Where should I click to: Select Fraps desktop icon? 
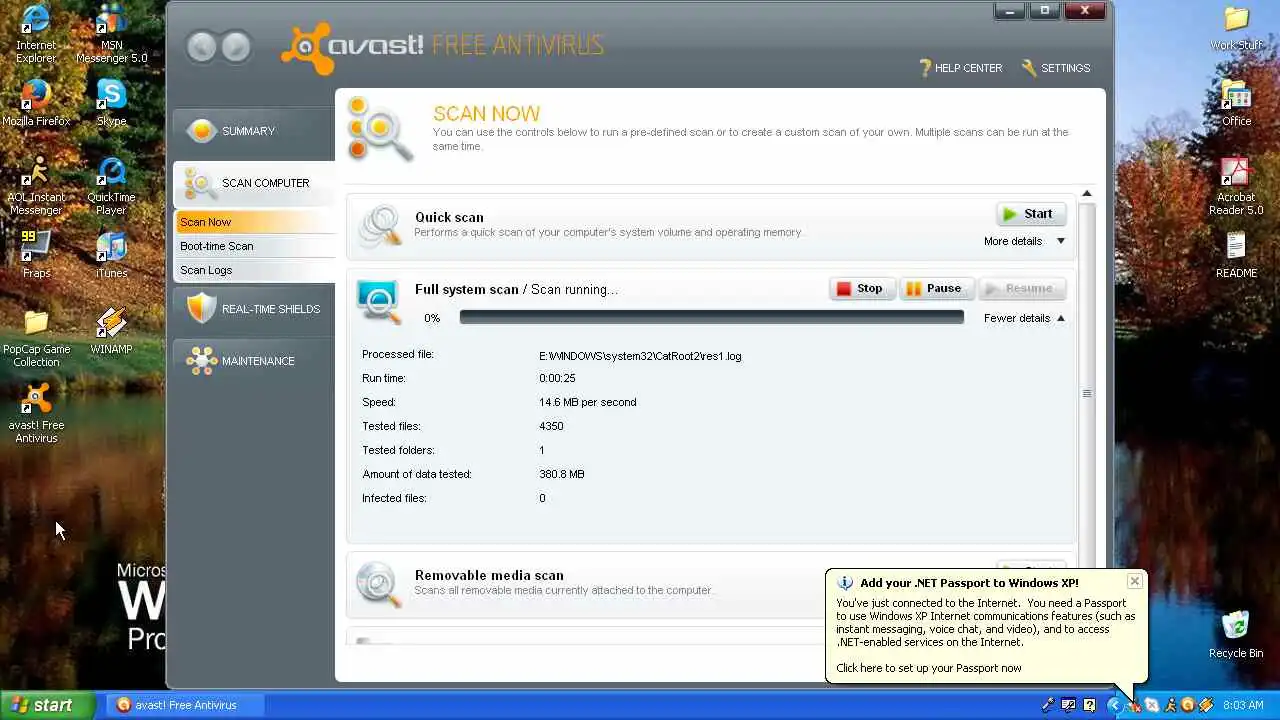(x=36, y=255)
